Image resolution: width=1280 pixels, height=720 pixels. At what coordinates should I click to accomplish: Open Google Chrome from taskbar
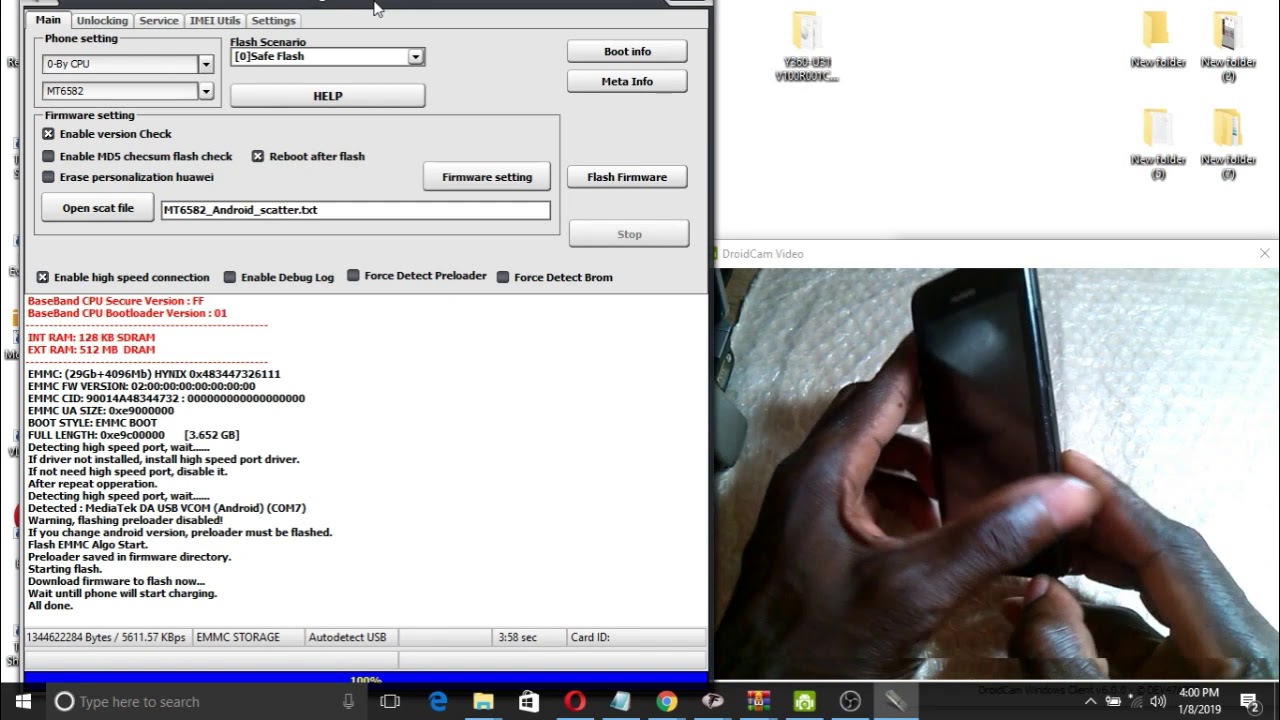[667, 702]
